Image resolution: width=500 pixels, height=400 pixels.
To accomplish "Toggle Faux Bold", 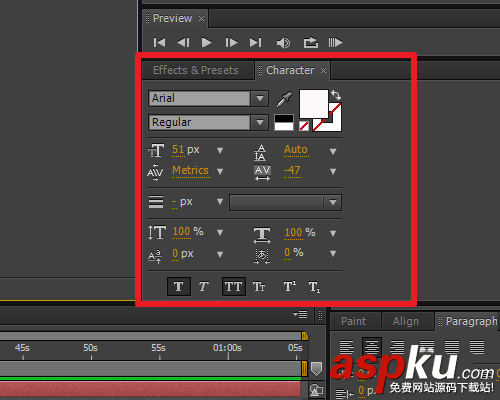I will pos(179,287).
